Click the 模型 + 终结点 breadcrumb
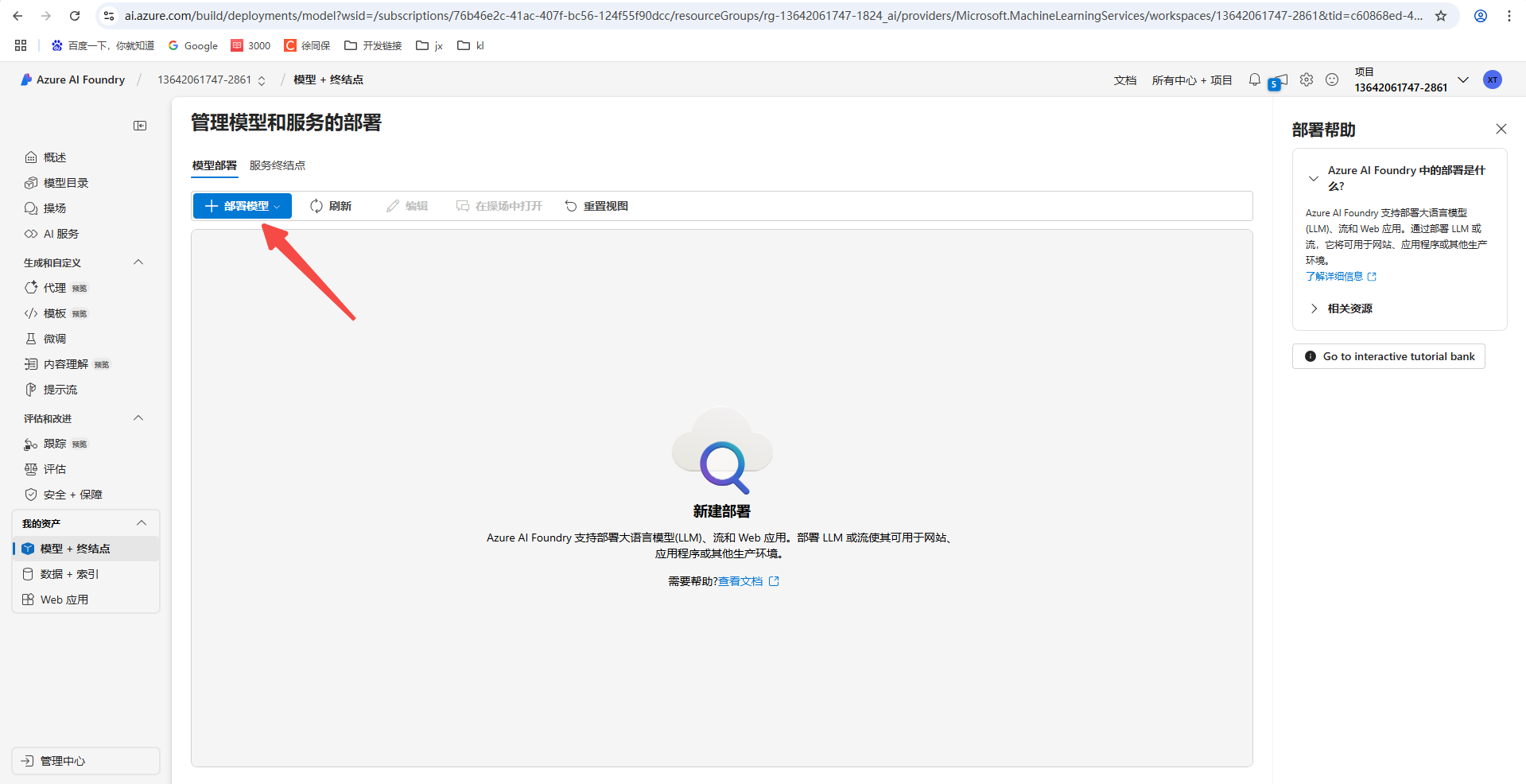The image size is (1526, 784). pyautogui.click(x=328, y=80)
